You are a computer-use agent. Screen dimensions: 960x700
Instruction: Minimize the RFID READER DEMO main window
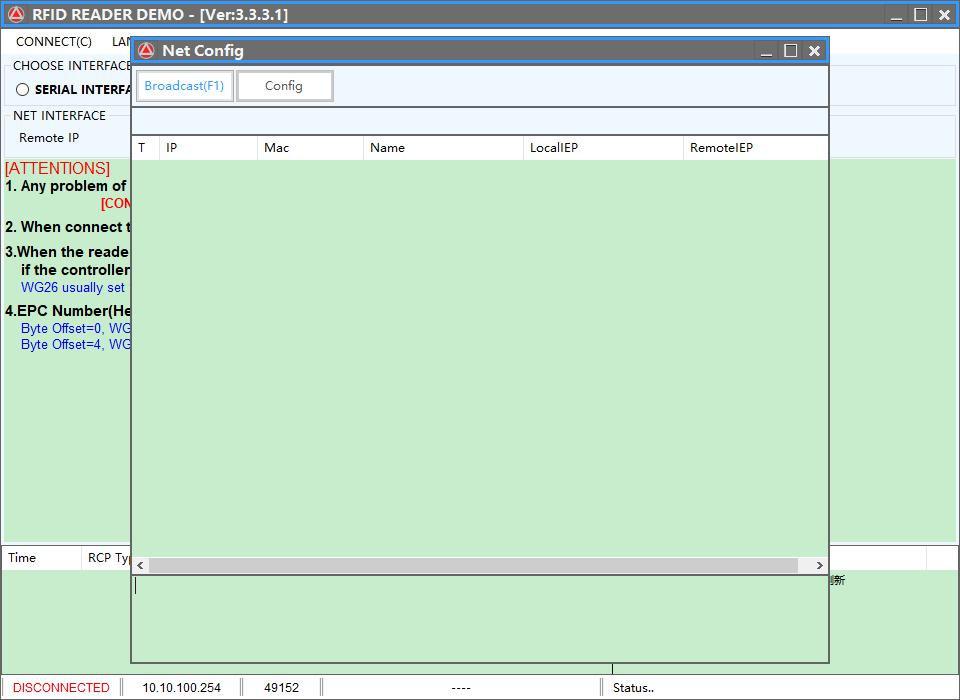(x=897, y=15)
